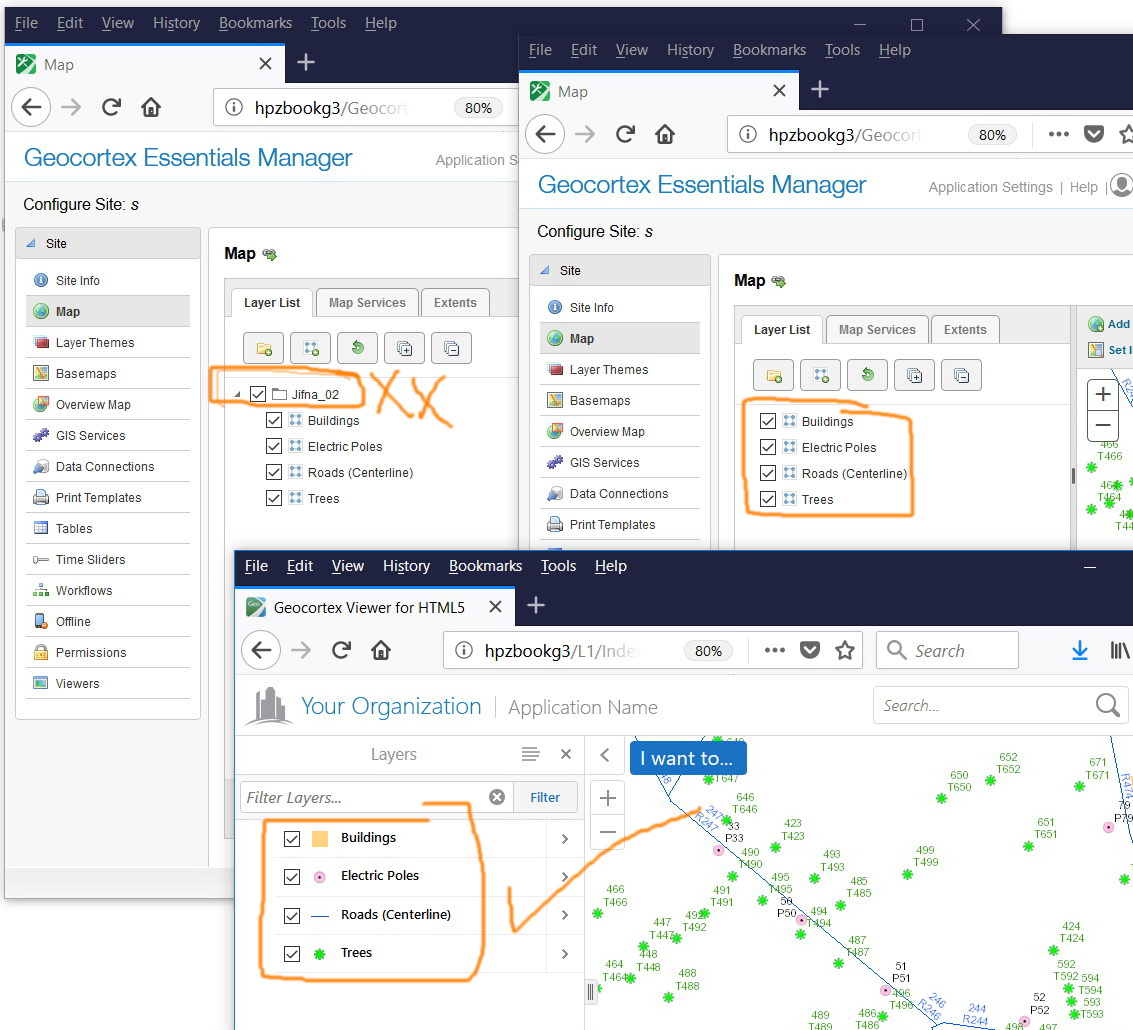
Task: Open Map Services tab in back-left window
Action: pyautogui.click(x=367, y=303)
